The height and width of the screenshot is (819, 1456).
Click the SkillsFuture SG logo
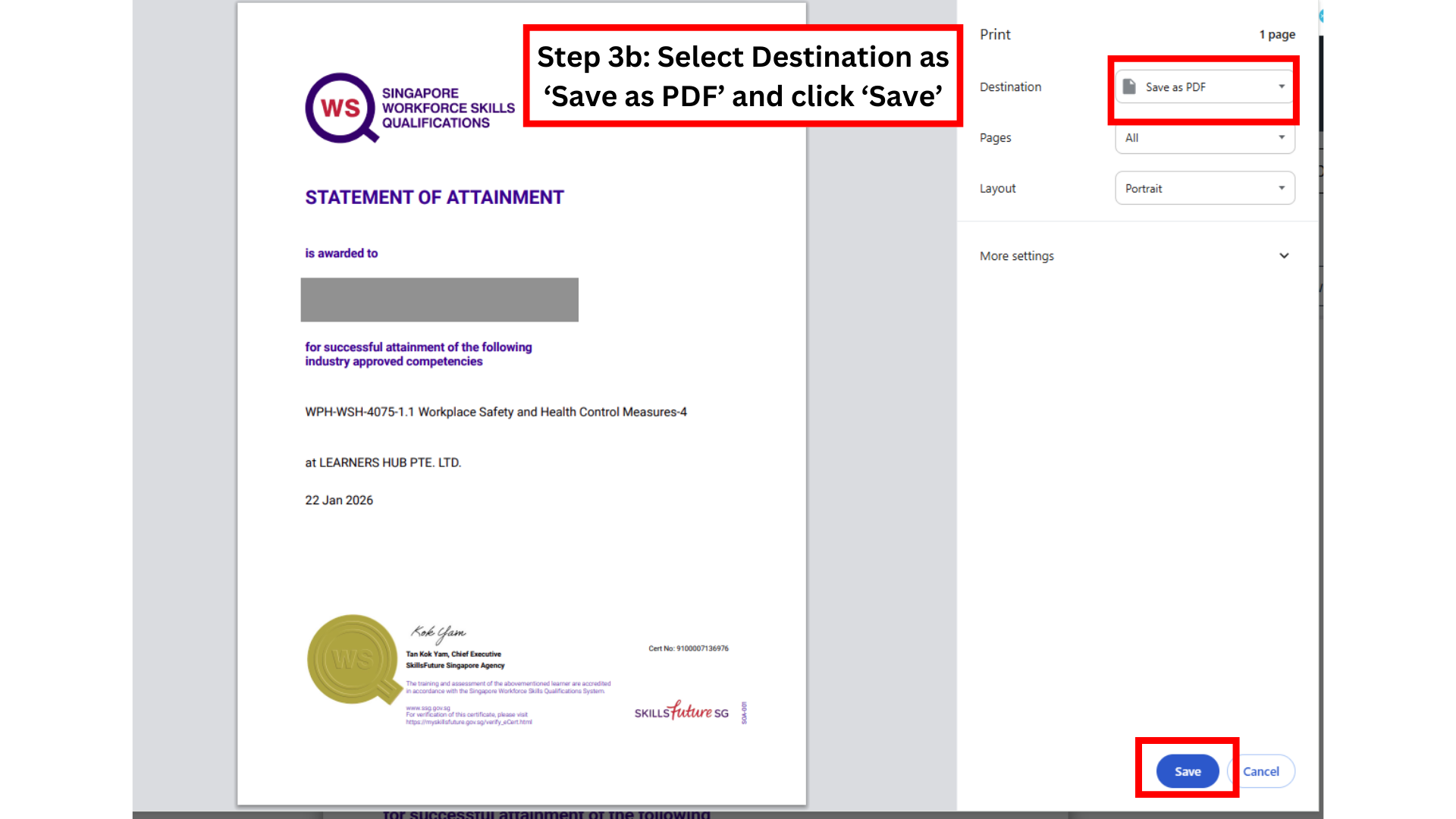[681, 711]
